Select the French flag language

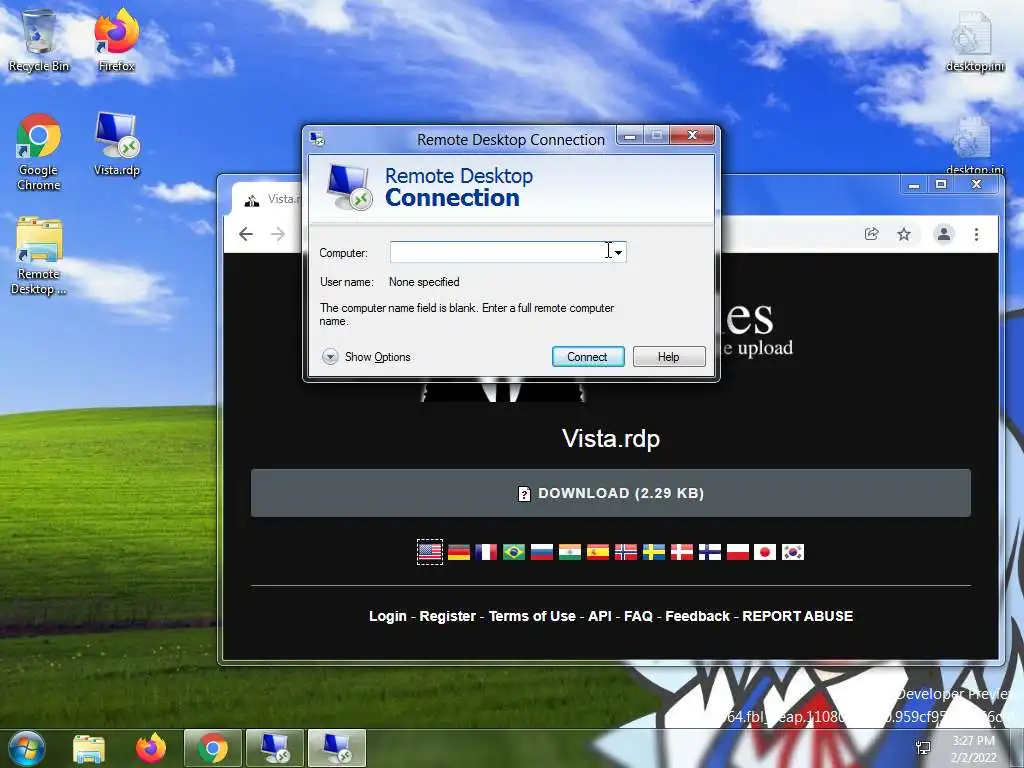486,552
